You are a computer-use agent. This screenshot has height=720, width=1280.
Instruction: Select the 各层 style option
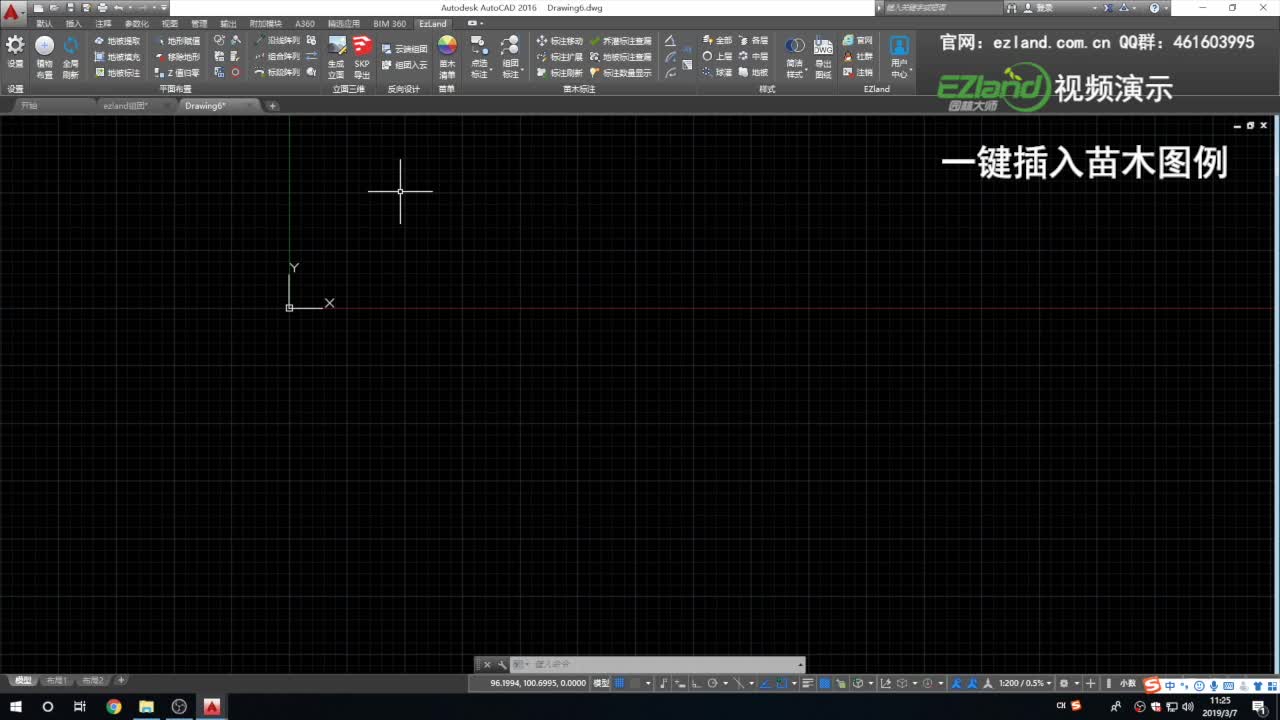click(754, 41)
